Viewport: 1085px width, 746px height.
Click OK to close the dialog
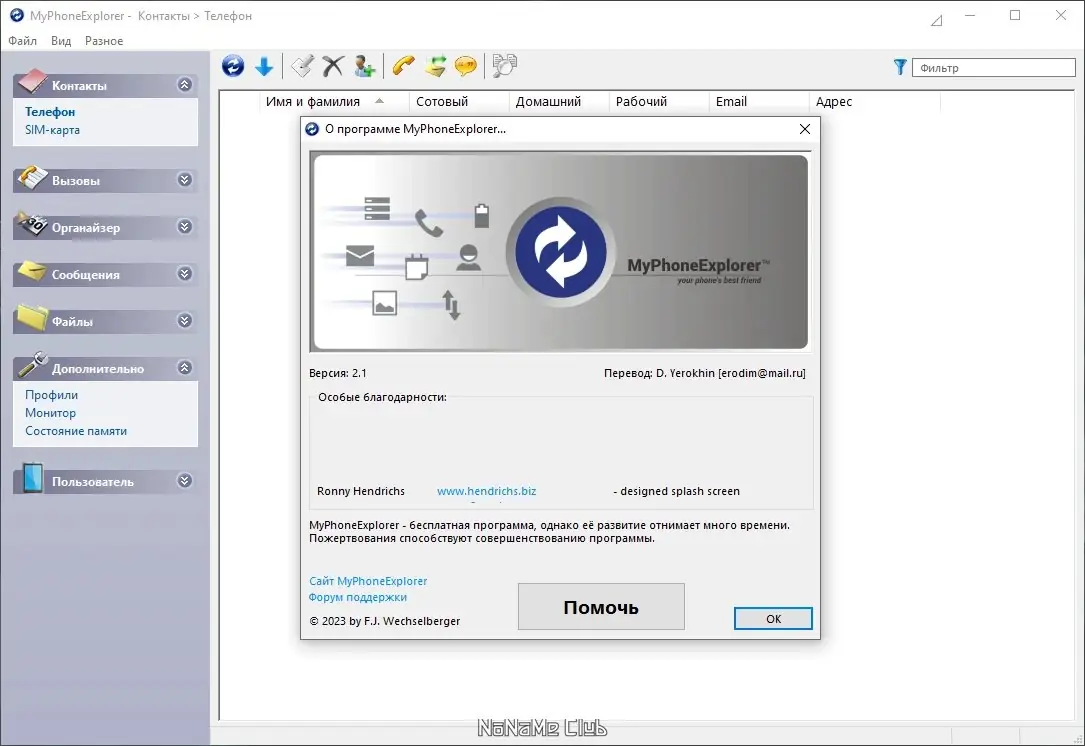773,619
